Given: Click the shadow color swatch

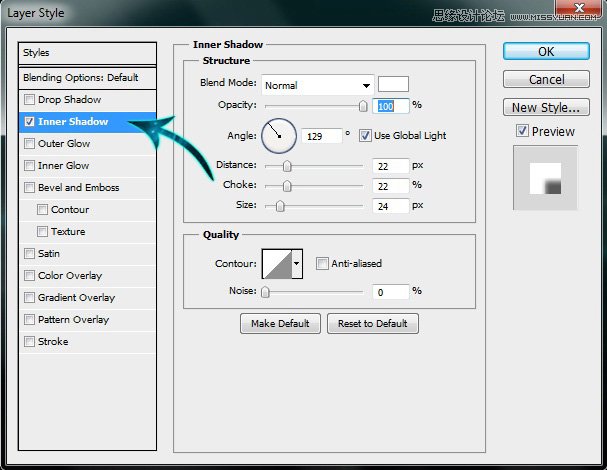Looking at the screenshot, I should [393, 84].
